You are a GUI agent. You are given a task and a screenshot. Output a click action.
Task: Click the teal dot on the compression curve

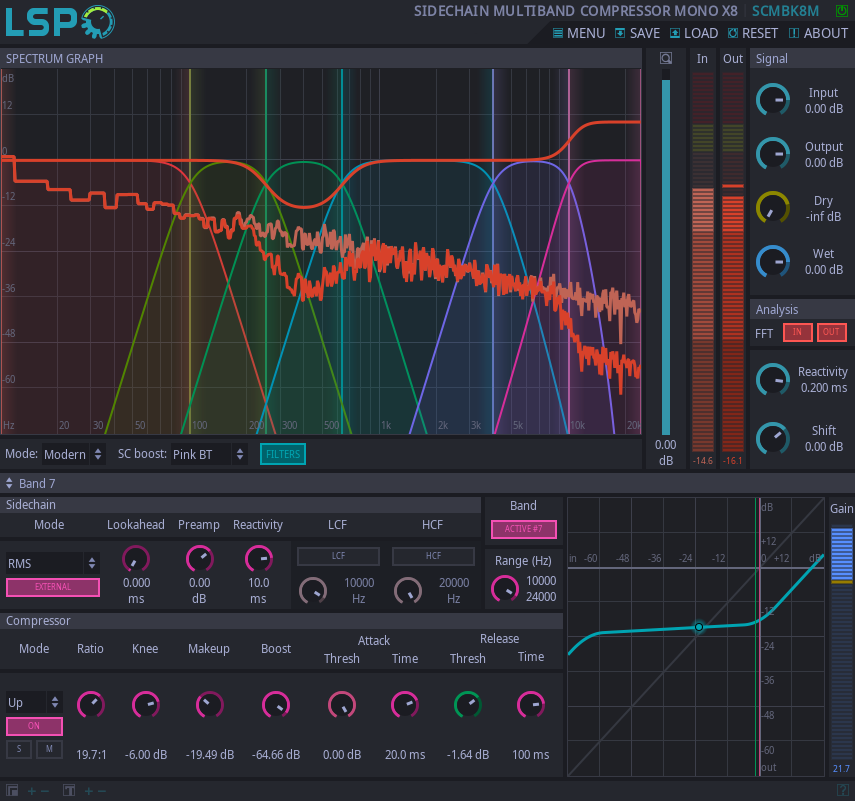699,627
